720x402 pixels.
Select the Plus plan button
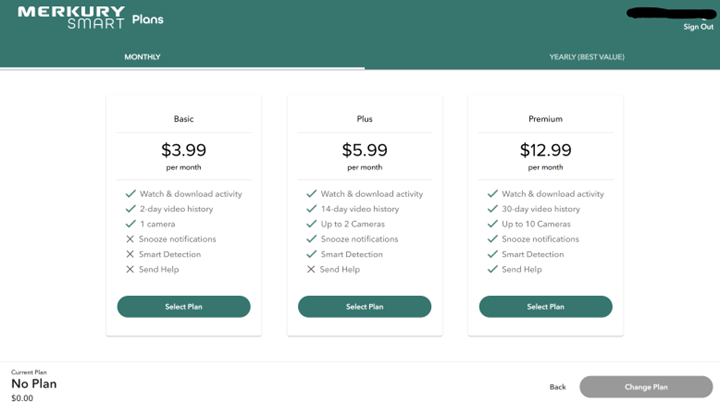pyautogui.click(x=365, y=306)
